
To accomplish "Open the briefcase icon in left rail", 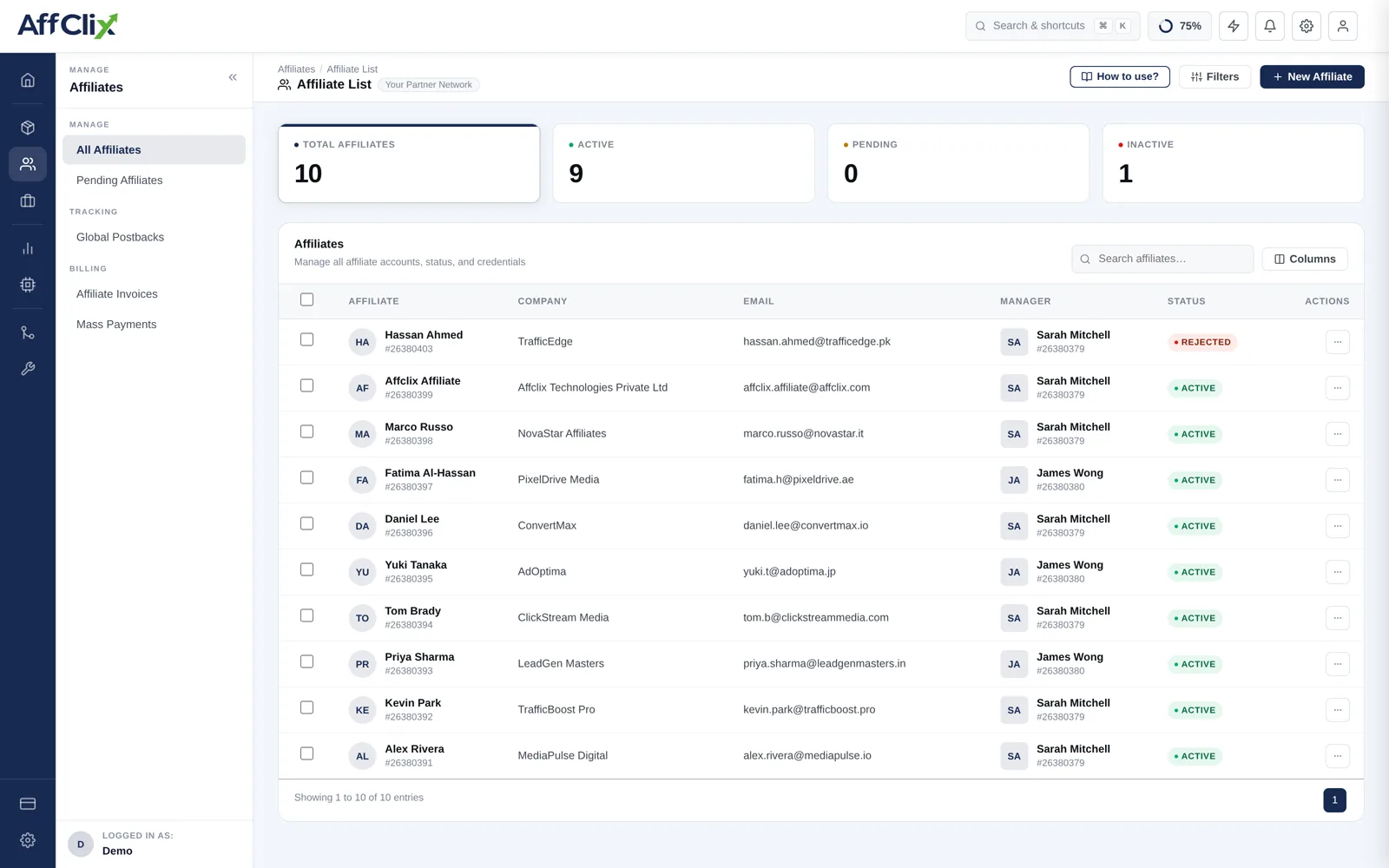I will click(28, 201).
